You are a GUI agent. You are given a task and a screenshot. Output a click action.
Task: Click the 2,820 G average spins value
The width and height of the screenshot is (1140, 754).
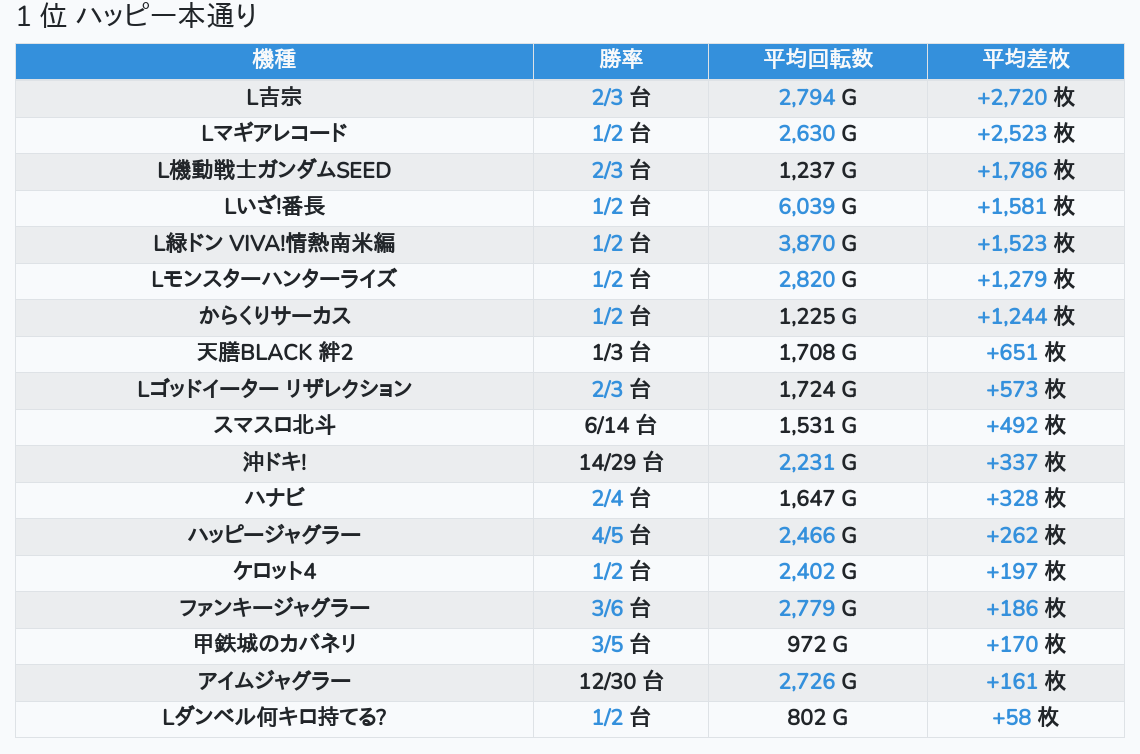[x=817, y=279]
